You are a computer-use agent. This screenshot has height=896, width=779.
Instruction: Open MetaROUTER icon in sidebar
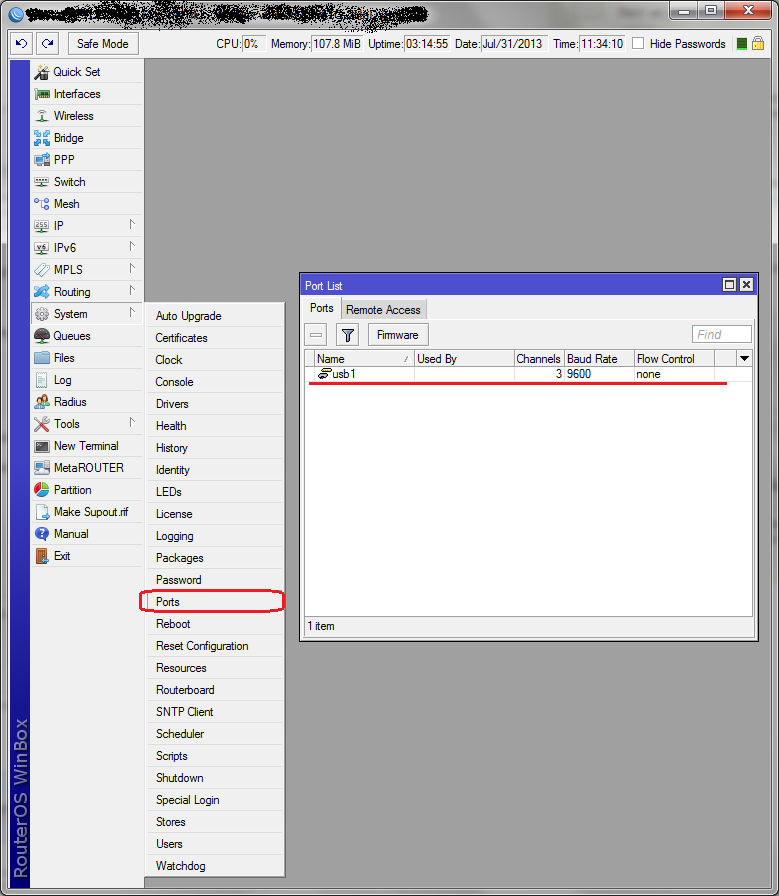pos(42,468)
